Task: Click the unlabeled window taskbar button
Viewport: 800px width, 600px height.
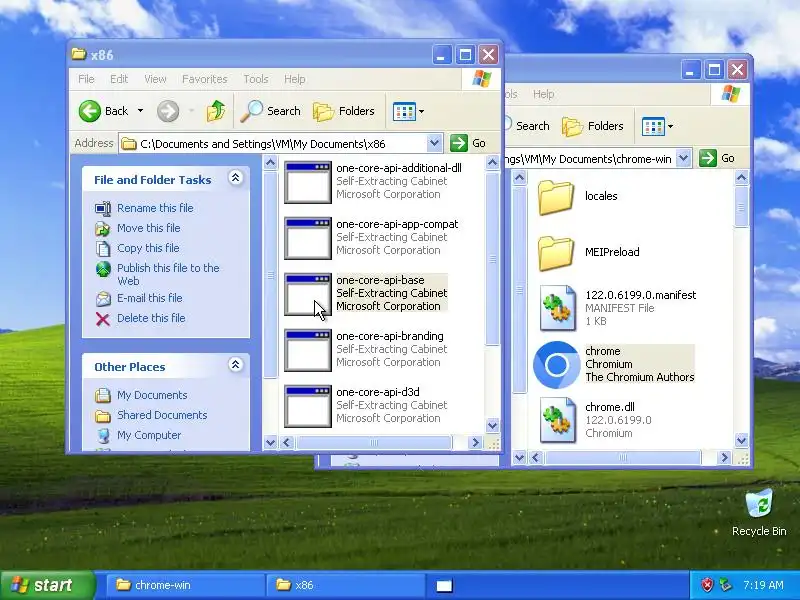Action: (x=444, y=586)
